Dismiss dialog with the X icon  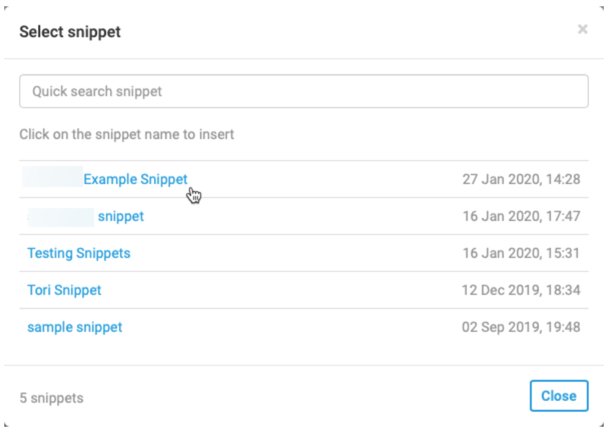pyautogui.click(x=582, y=30)
